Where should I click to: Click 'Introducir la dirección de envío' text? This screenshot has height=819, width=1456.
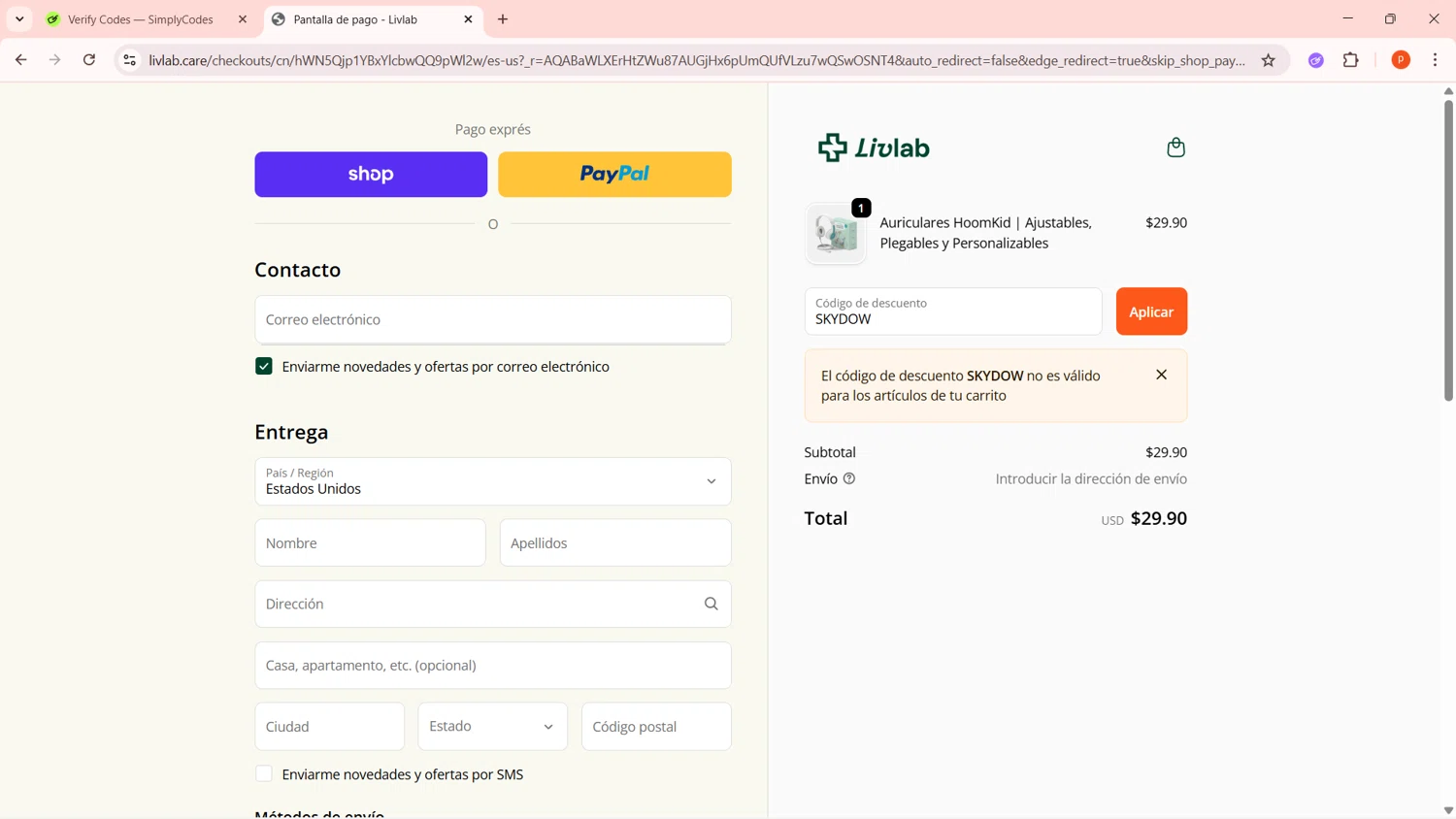click(x=1091, y=478)
